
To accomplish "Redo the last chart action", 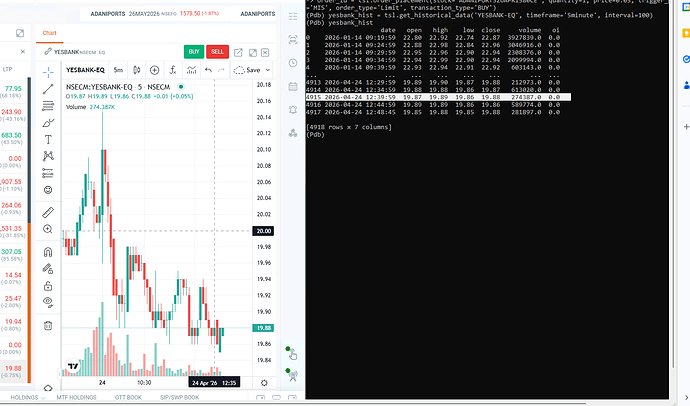I will (x=221, y=70).
